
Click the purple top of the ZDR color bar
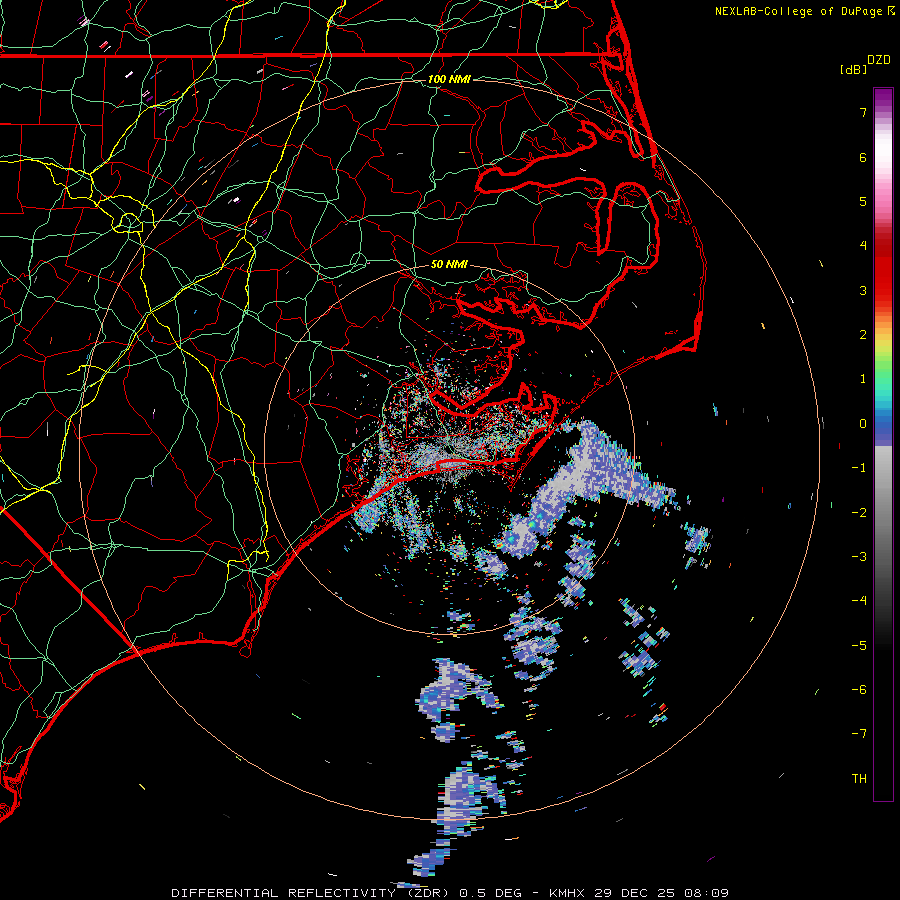click(x=883, y=98)
